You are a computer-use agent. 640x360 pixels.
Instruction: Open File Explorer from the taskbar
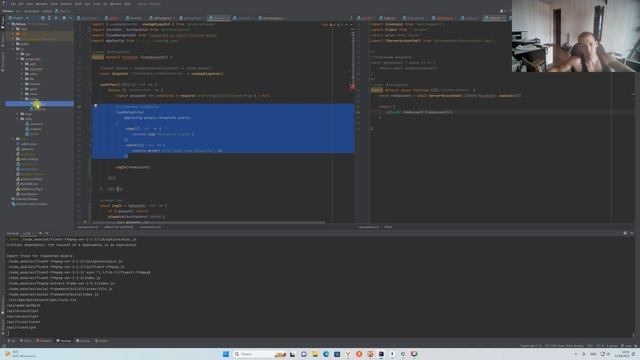click(x=315, y=354)
